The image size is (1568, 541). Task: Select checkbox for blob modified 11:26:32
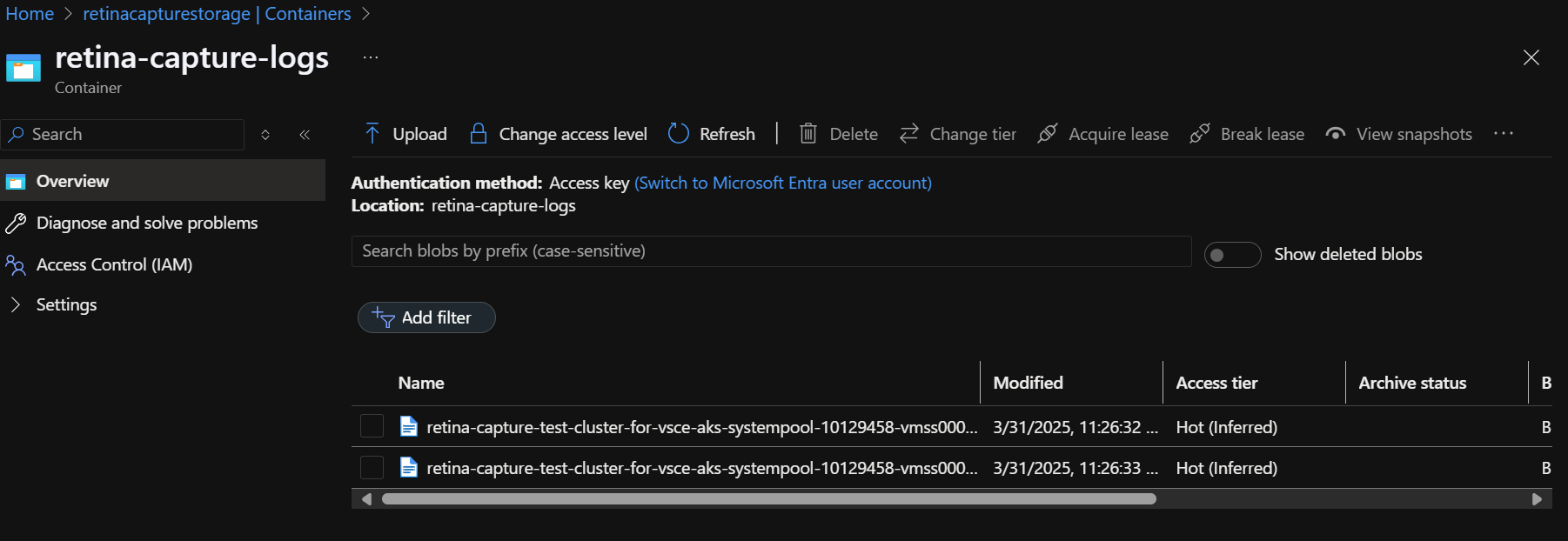coord(372,426)
